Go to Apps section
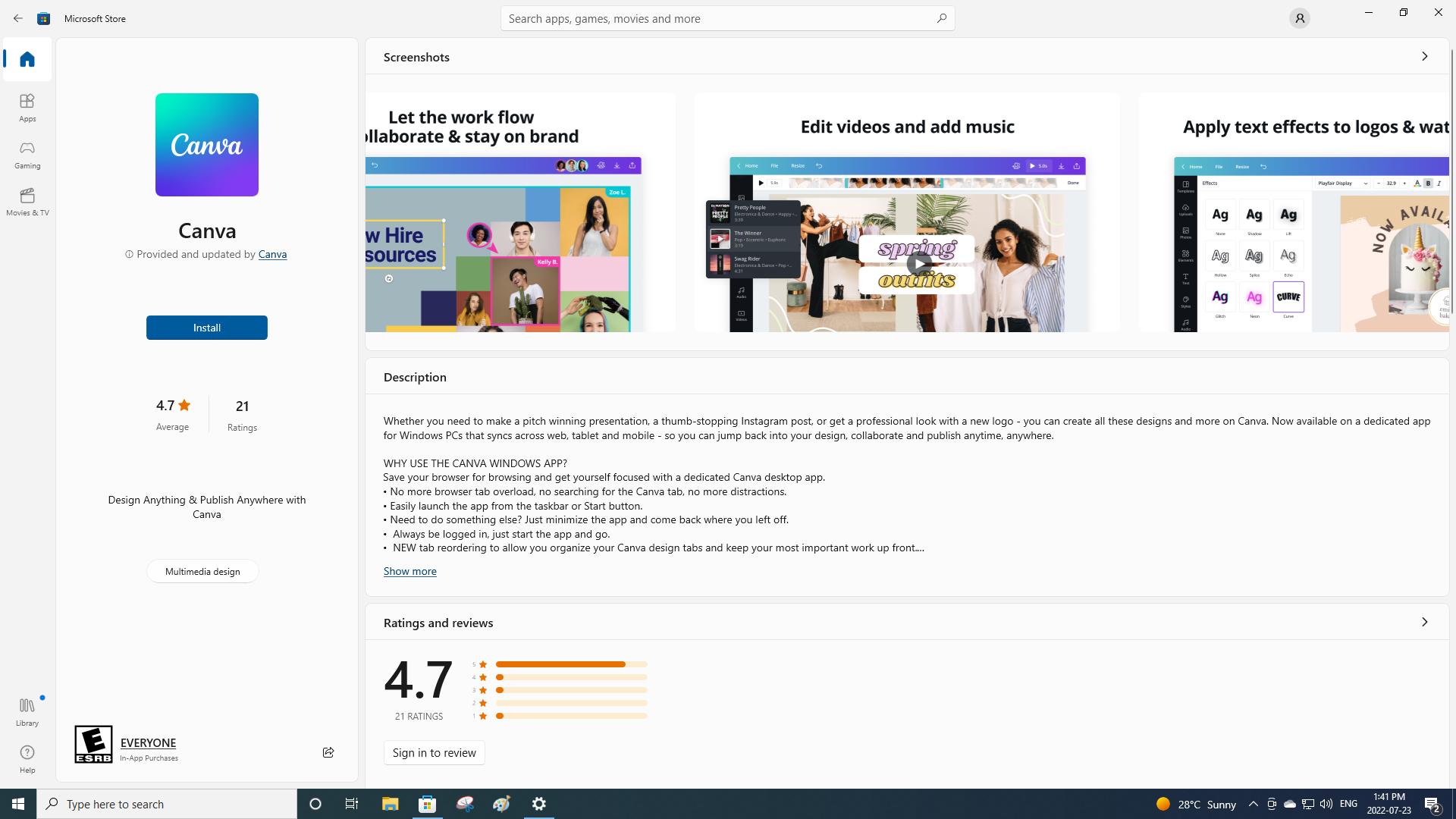This screenshot has height=819, width=1456. click(x=27, y=107)
